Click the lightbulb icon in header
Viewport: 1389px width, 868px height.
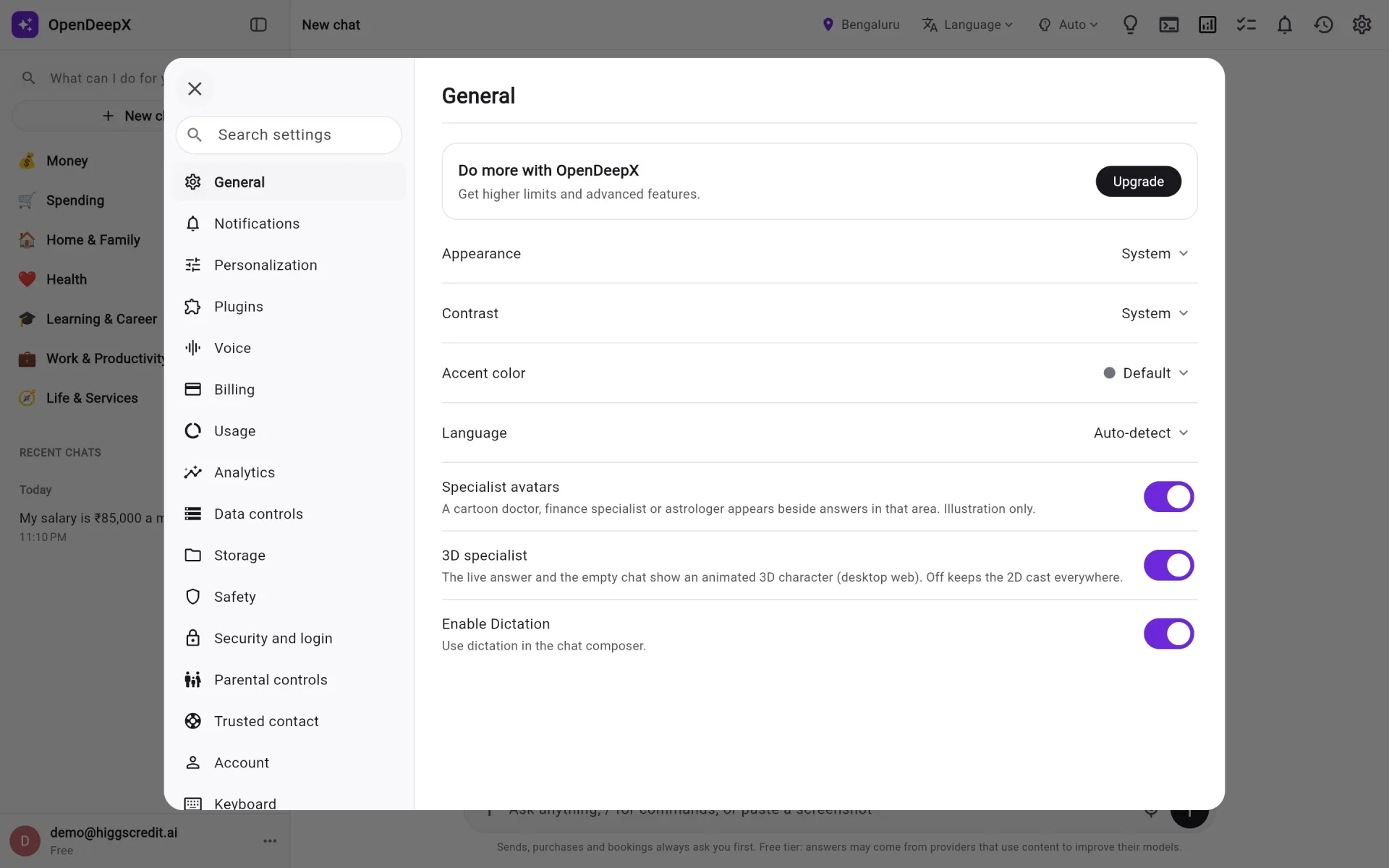pos(1130,25)
